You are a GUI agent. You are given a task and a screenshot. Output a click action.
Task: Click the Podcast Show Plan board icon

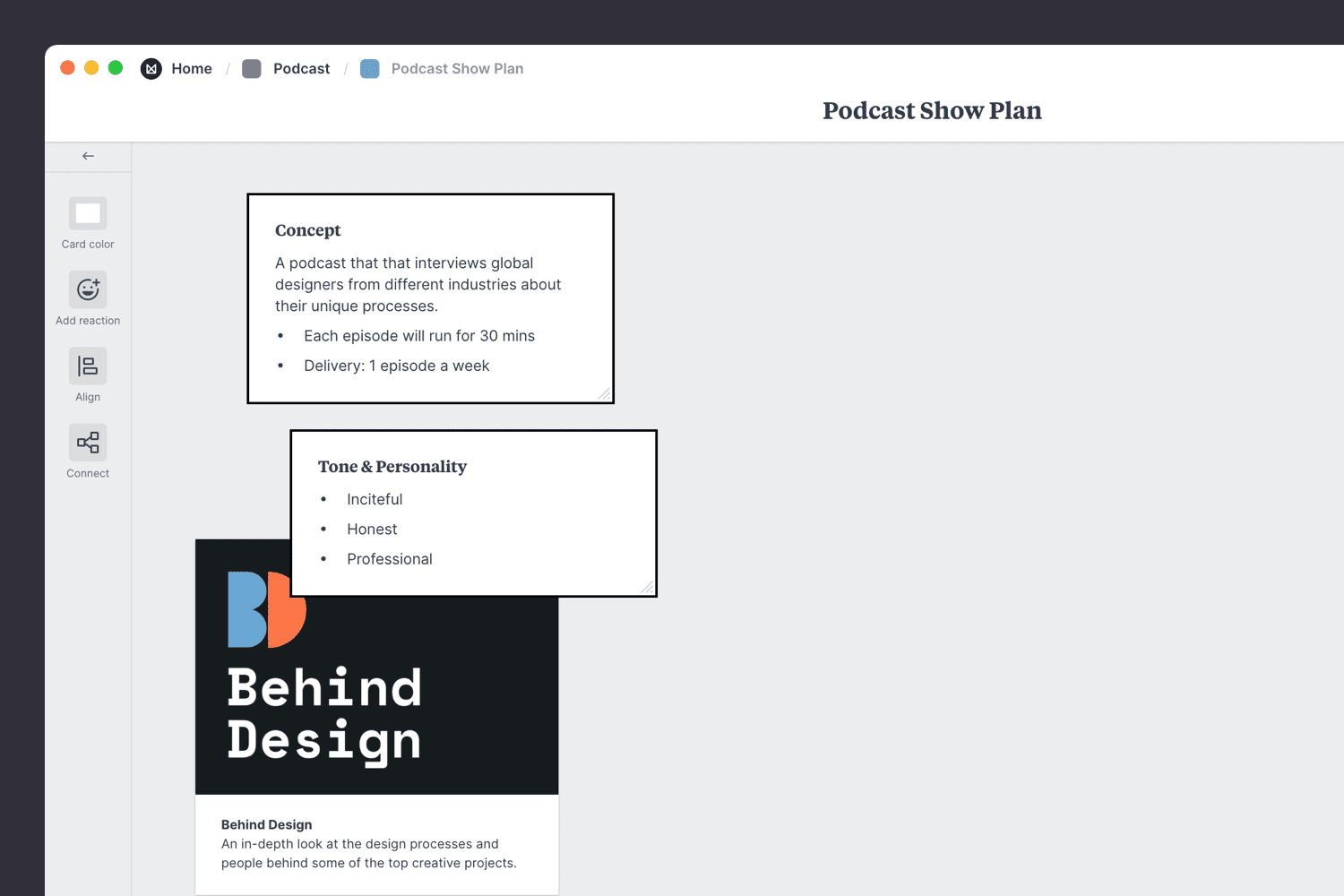point(369,68)
